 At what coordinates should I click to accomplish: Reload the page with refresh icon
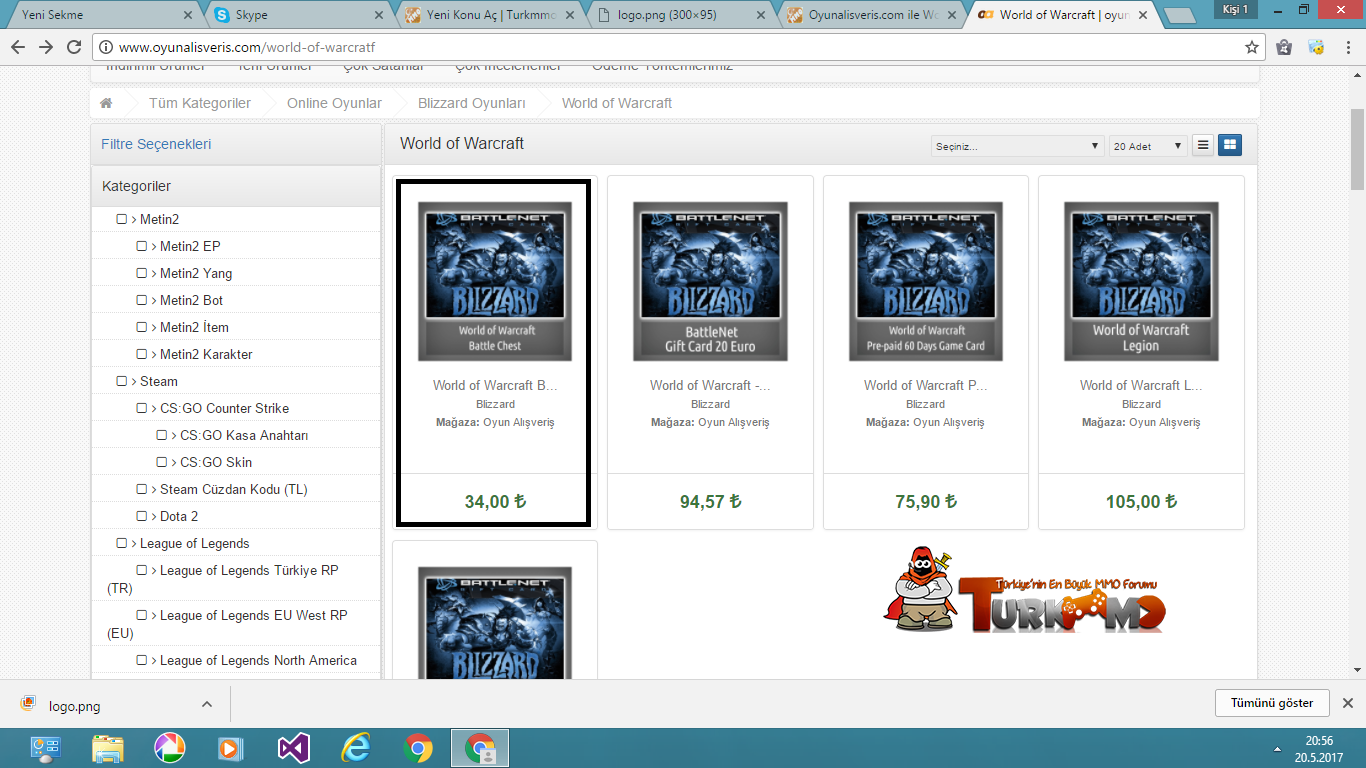[x=74, y=47]
